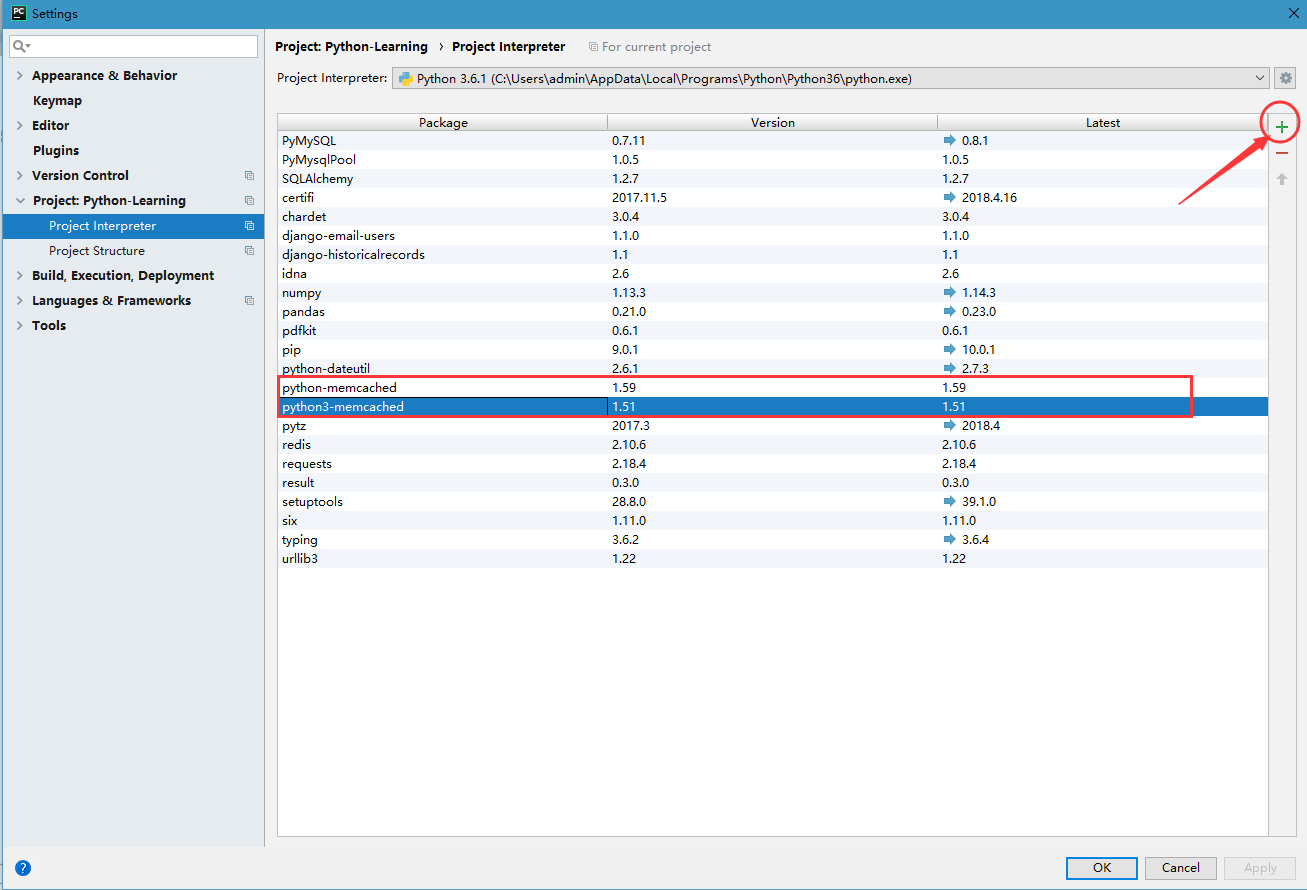Click latest version 39.1.0 of setuptools
1307x890 pixels.
(x=979, y=502)
